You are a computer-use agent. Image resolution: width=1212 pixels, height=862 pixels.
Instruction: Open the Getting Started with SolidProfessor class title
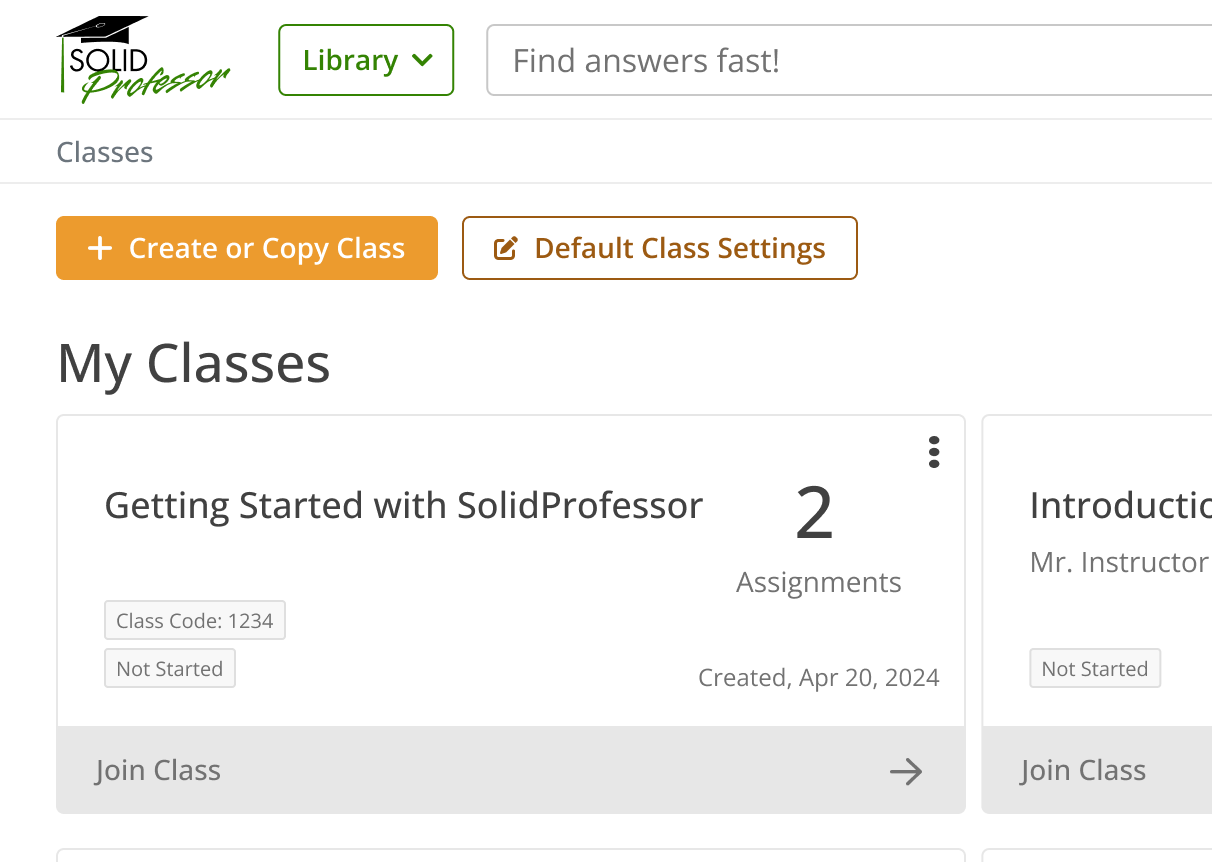pyautogui.click(x=404, y=506)
